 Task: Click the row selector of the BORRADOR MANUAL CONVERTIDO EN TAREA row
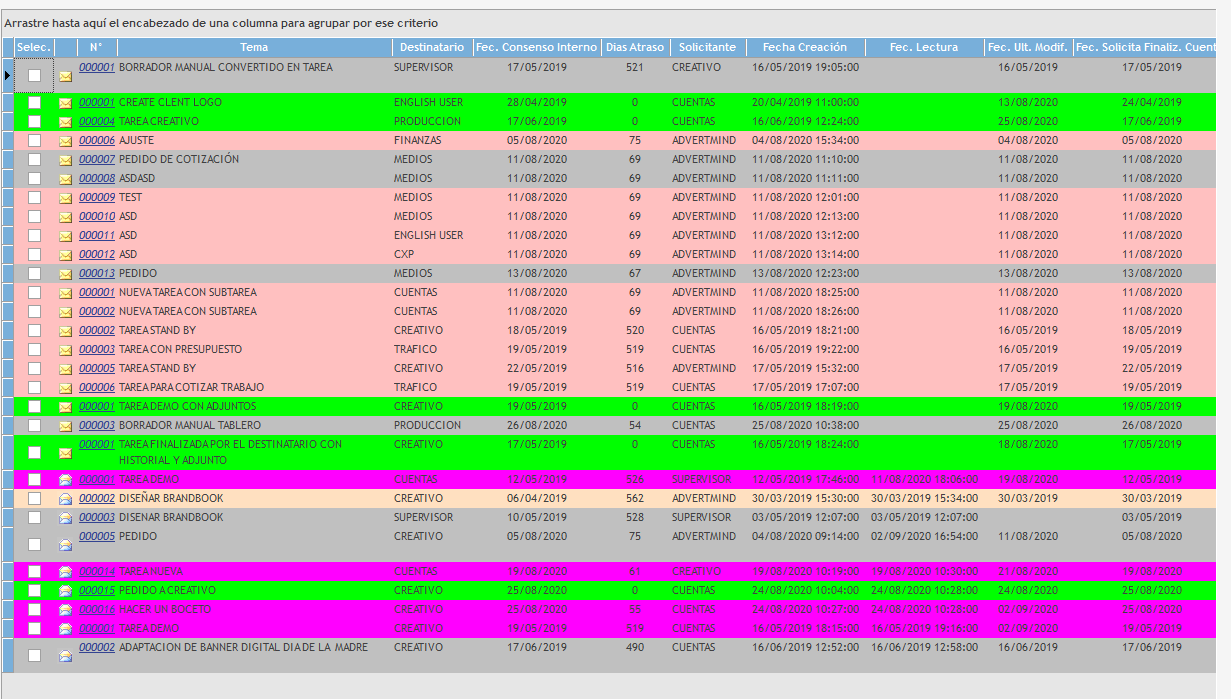click(9, 75)
